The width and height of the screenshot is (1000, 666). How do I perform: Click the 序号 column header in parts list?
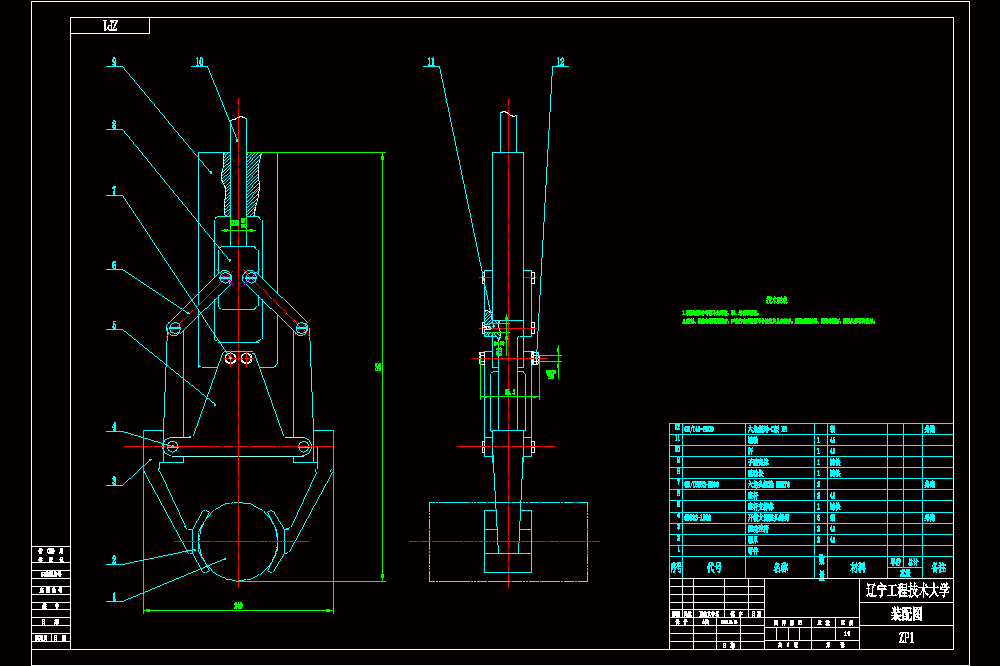pyautogui.click(x=676, y=567)
